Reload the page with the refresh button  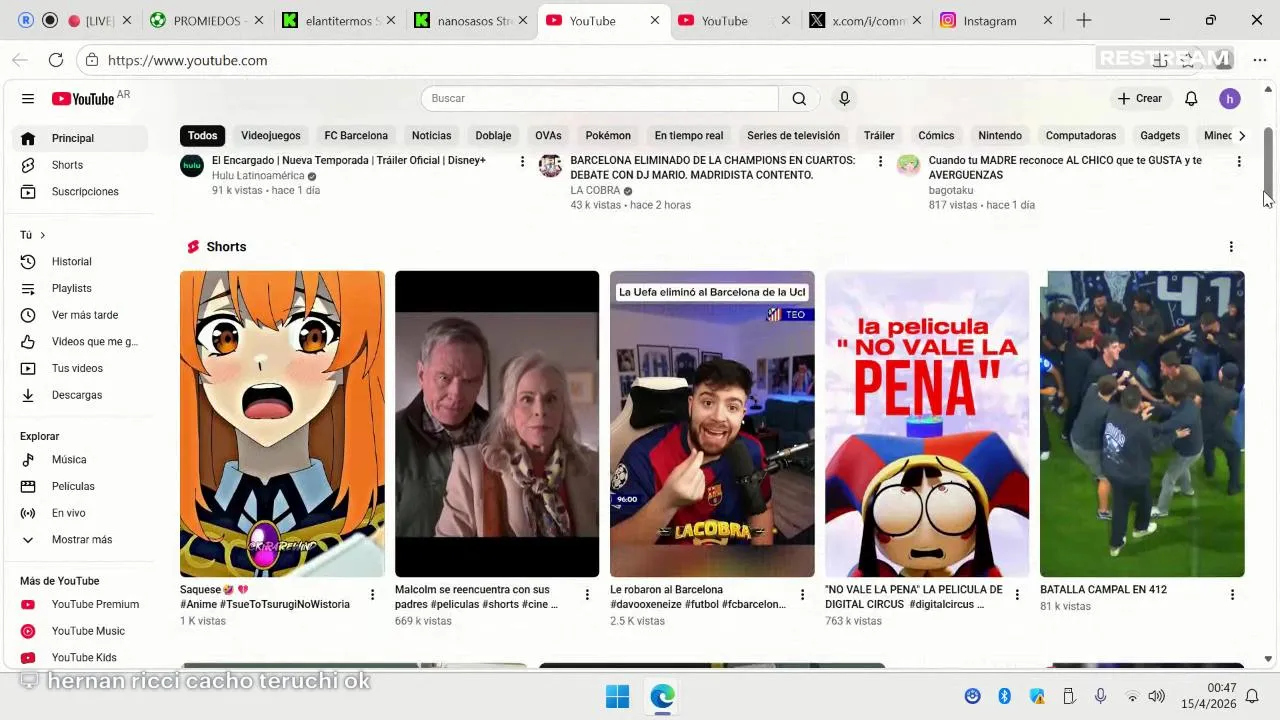click(56, 60)
